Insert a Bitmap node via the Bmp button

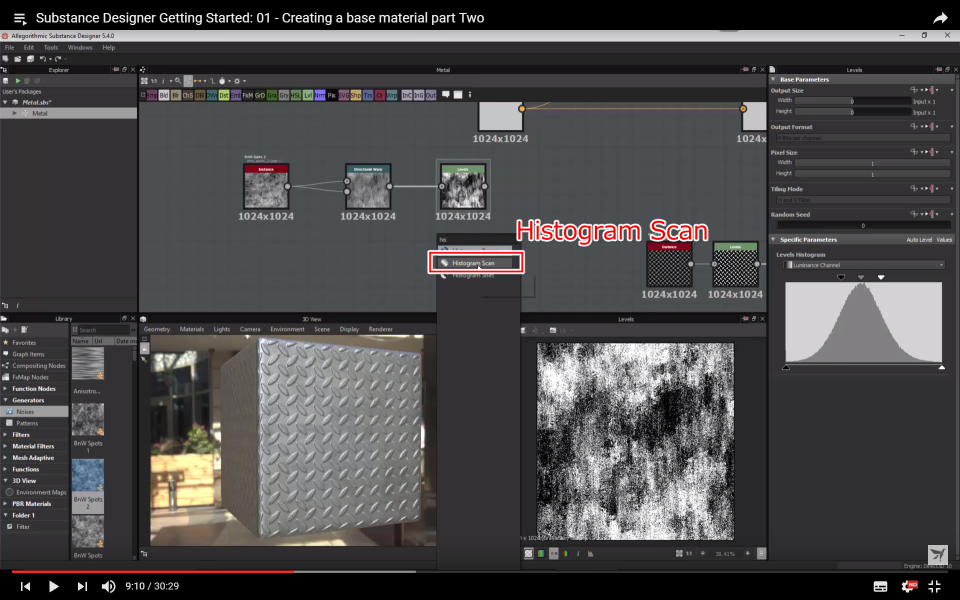pyautogui.click(x=152, y=96)
